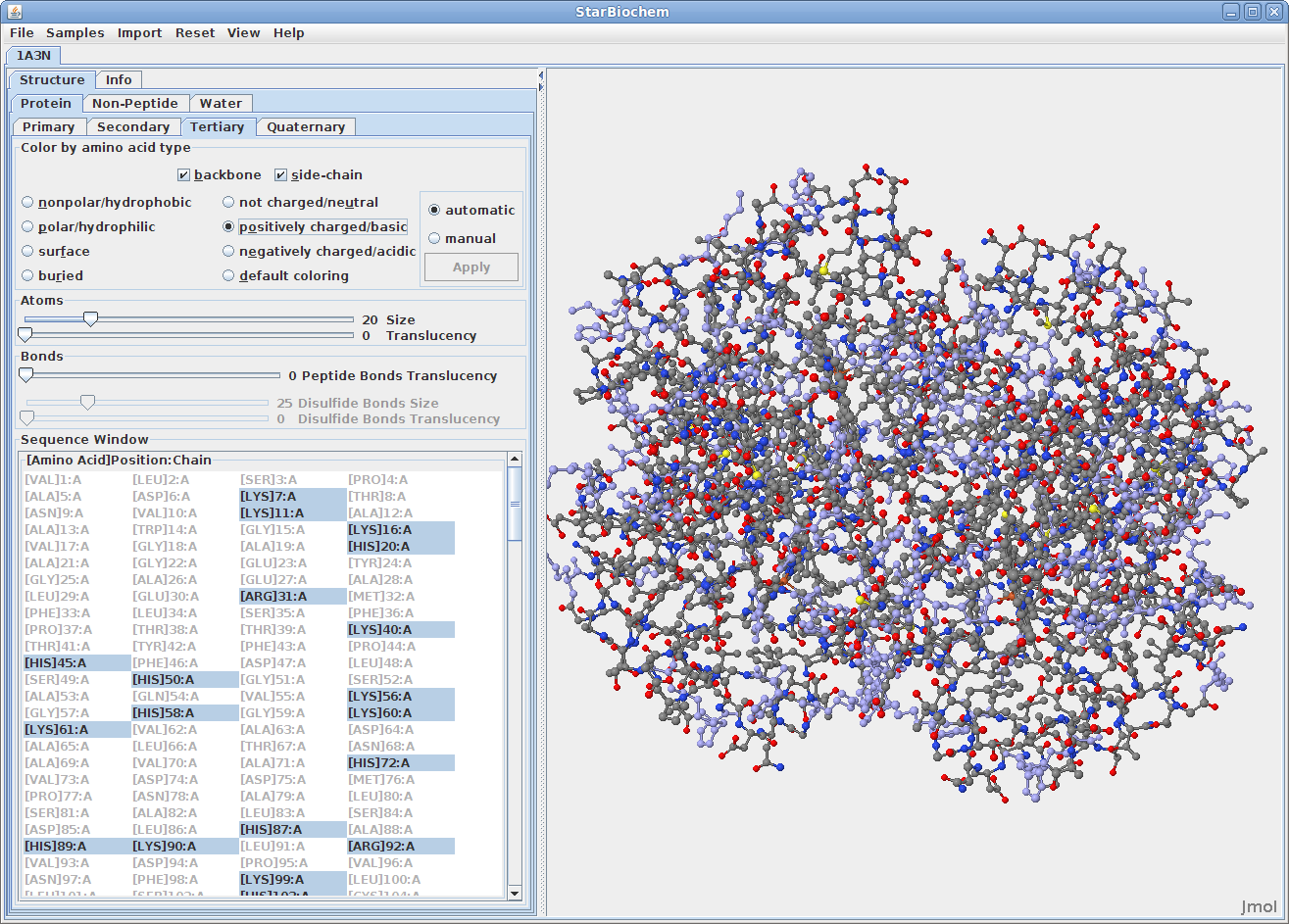Open the Protein tab
Image resolution: width=1289 pixels, height=924 pixels.
pyautogui.click(x=46, y=104)
